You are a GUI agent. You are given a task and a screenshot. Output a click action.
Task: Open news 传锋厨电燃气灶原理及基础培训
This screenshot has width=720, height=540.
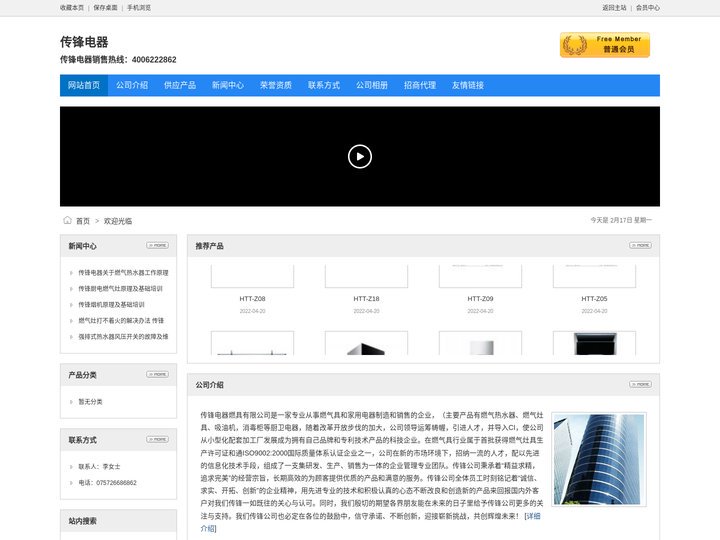tap(120, 289)
